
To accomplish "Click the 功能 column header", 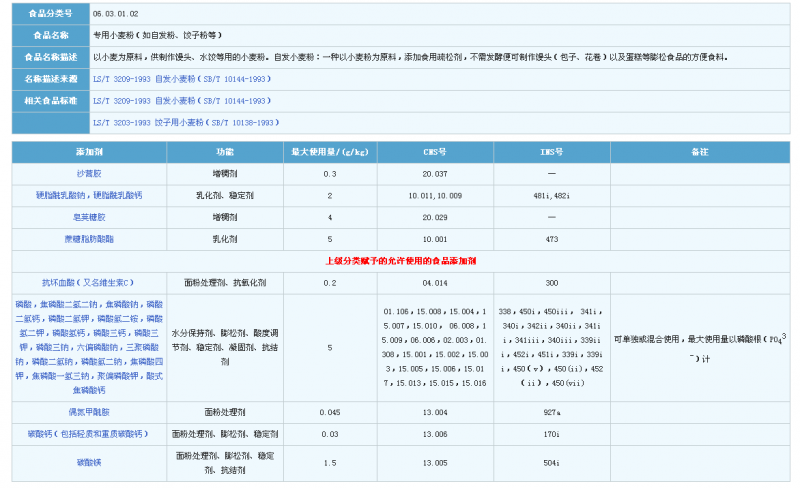I will tap(225, 151).
